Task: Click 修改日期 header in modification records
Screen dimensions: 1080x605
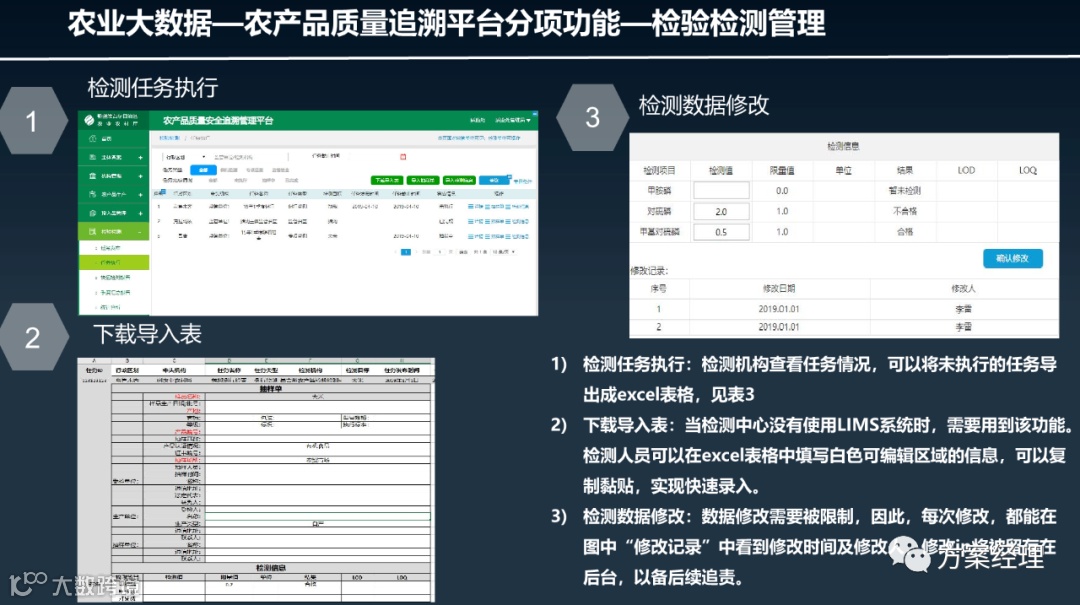Action: [x=779, y=289]
